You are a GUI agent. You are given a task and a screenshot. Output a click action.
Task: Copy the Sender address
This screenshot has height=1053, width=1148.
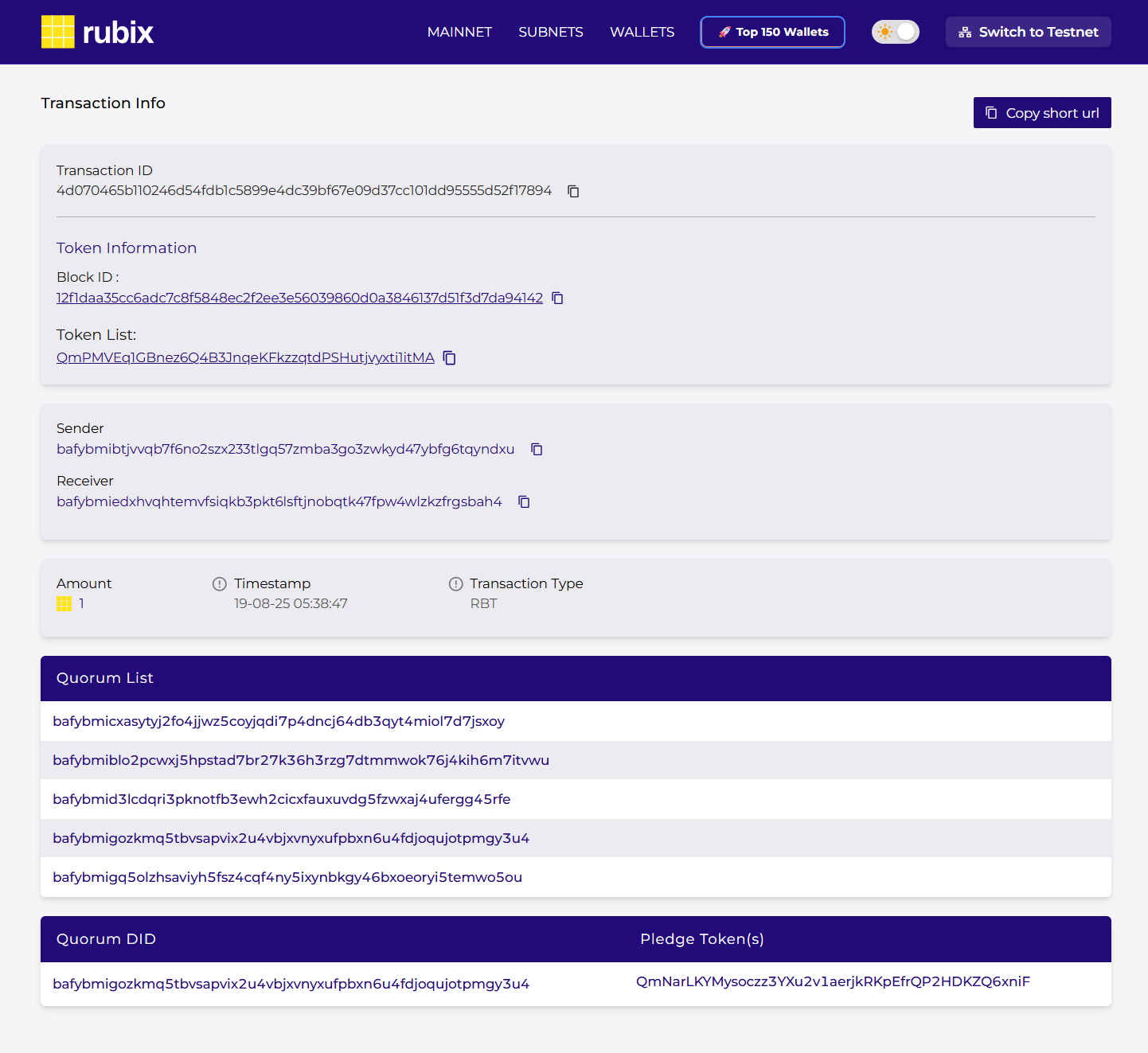coord(537,450)
